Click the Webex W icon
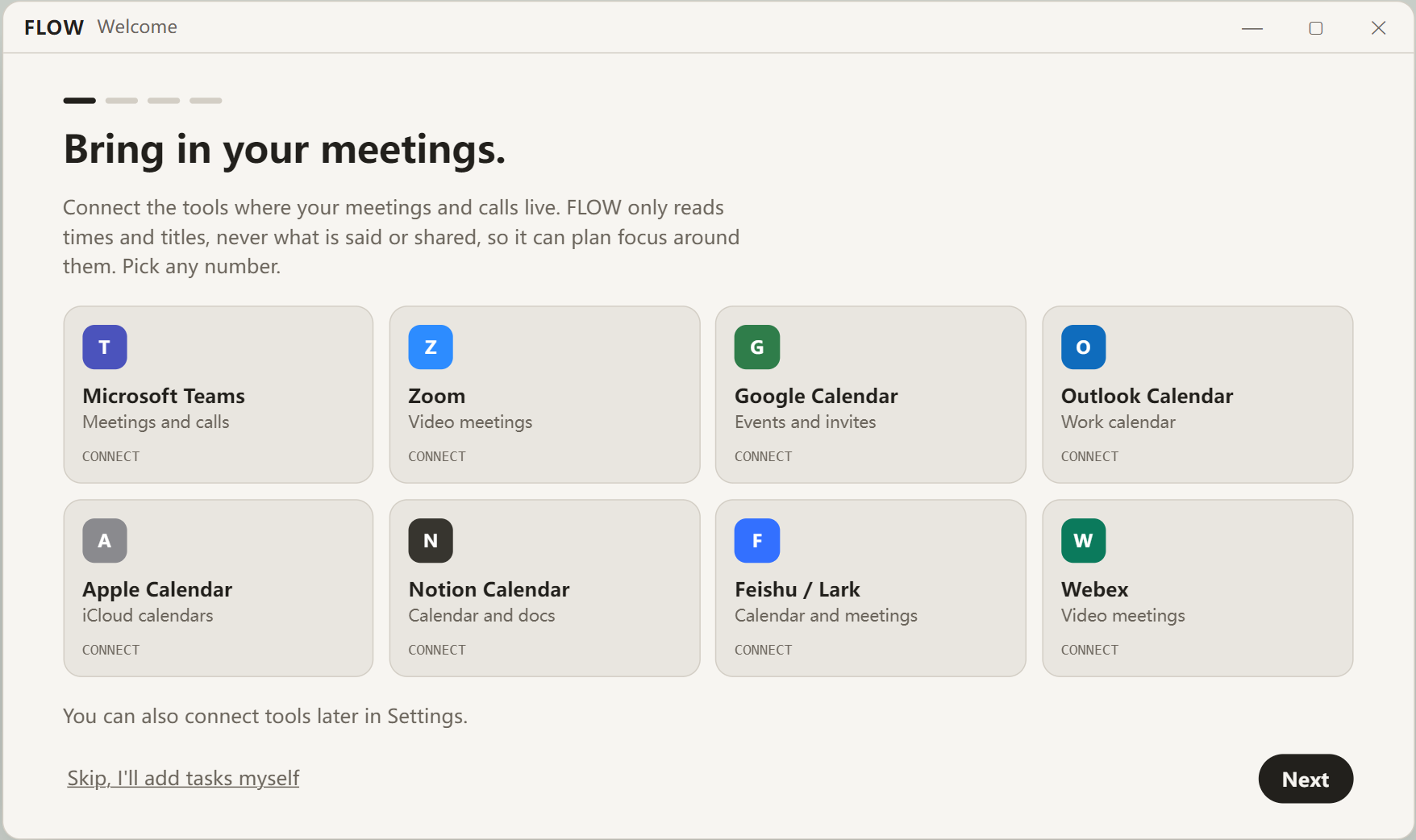The width and height of the screenshot is (1416, 840). coord(1084,540)
